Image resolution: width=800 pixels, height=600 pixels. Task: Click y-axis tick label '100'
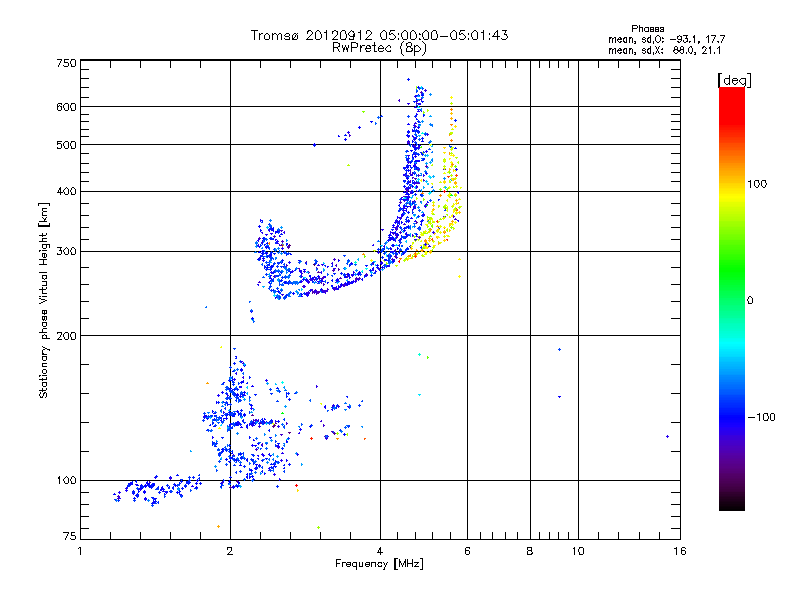coord(66,481)
